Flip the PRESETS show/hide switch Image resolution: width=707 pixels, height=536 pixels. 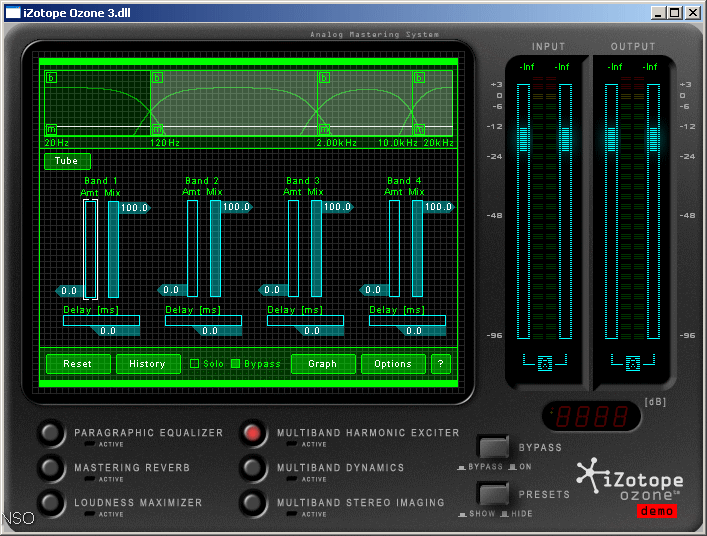[494, 494]
